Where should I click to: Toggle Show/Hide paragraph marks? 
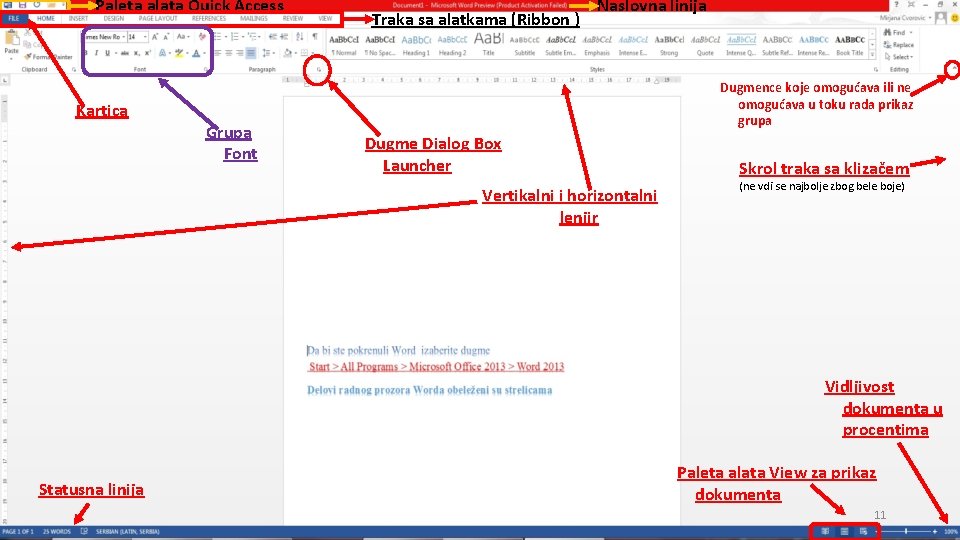click(315, 37)
